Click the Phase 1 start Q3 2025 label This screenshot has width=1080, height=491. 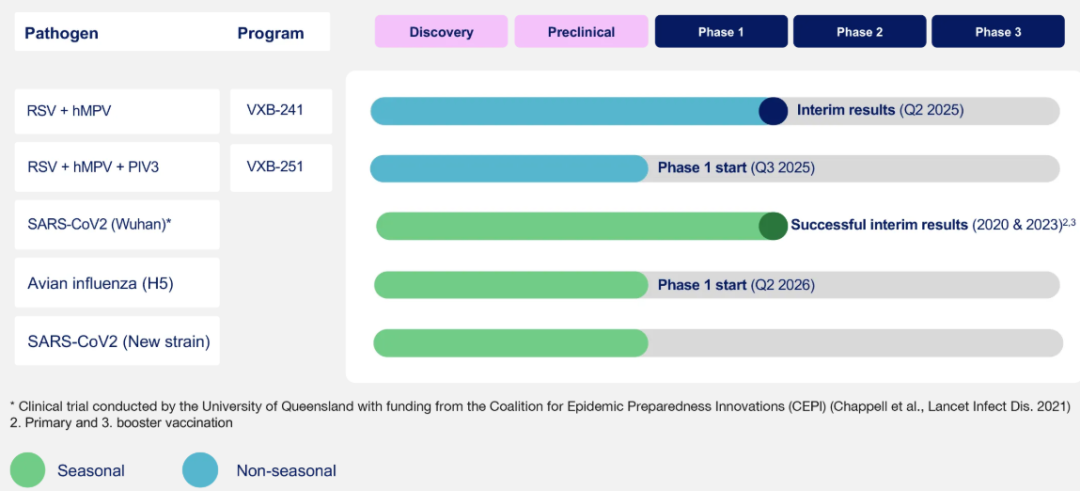point(736,168)
